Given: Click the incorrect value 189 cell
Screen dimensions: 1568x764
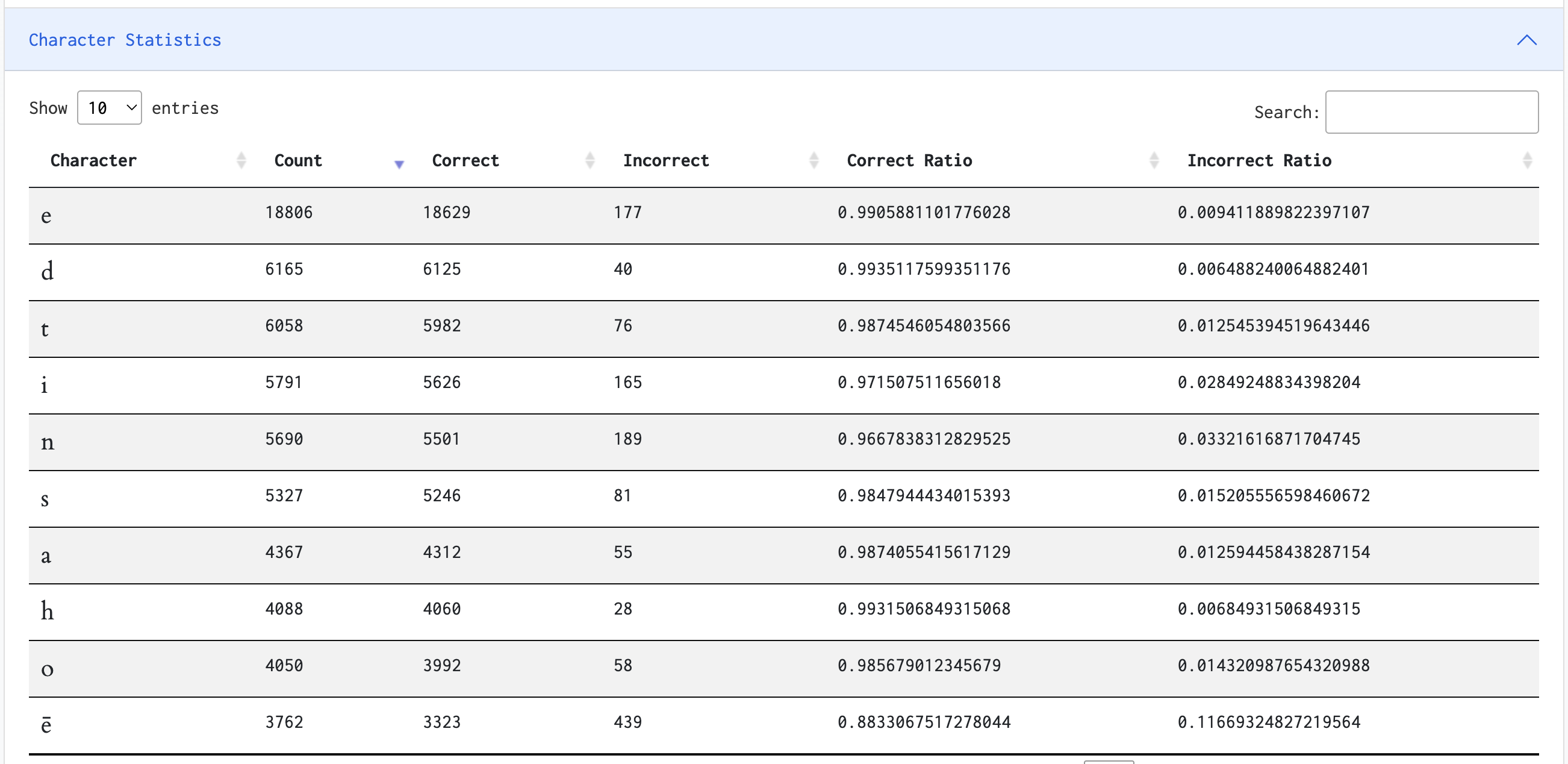Looking at the screenshot, I should (x=627, y=439).
